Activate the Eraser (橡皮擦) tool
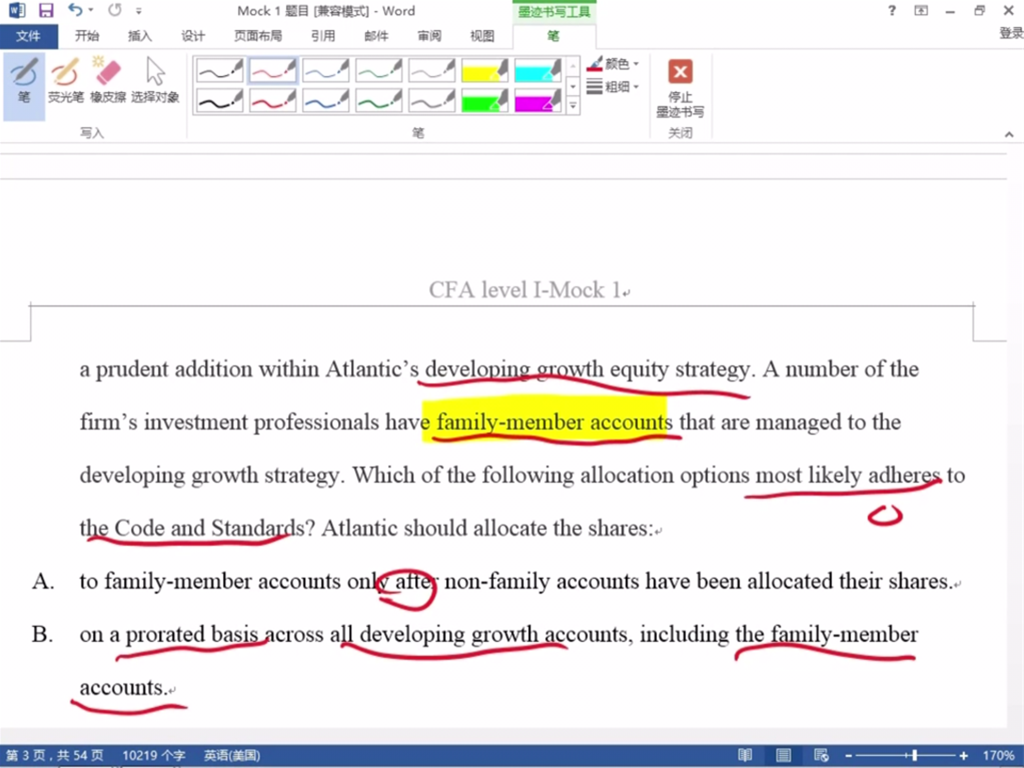Screen dimensions: 1024x768 pos(108,81)
